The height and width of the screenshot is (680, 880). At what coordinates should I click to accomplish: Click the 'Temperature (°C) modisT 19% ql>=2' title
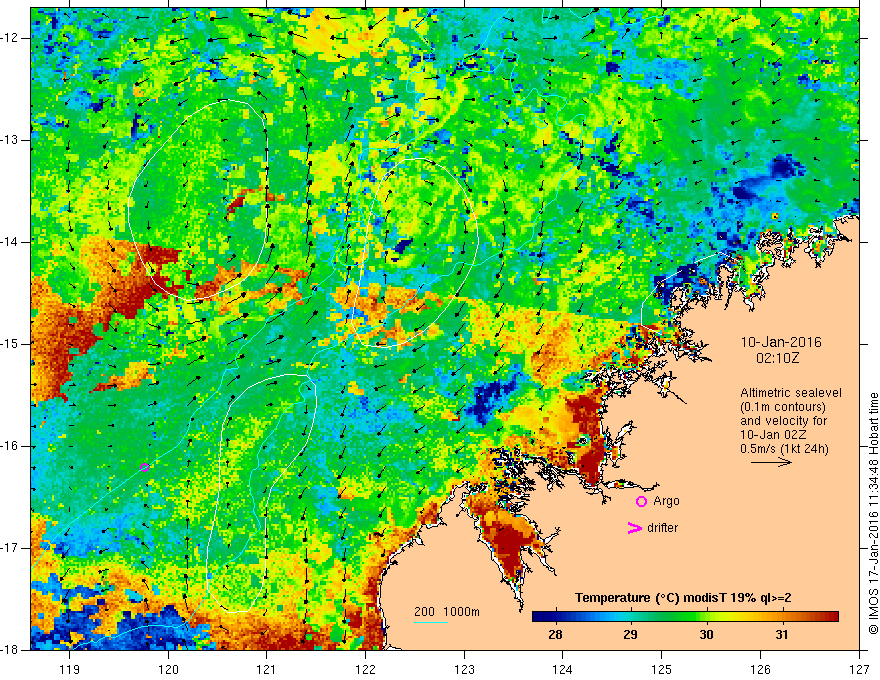click(683, 598)
